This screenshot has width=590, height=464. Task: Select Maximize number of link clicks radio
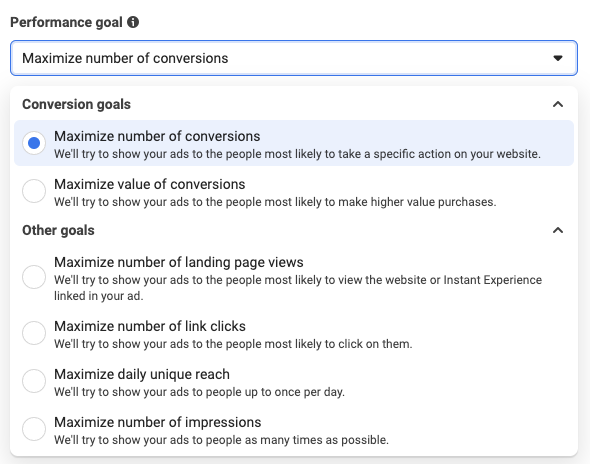tap(34, 333)
